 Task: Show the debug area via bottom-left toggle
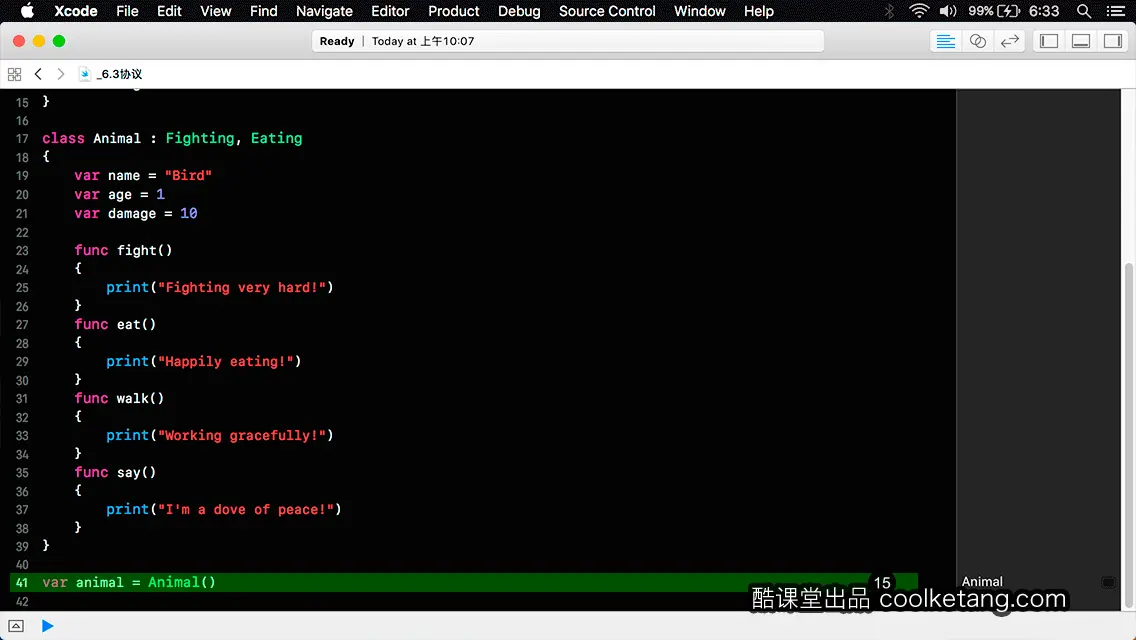tap(16, 626)
